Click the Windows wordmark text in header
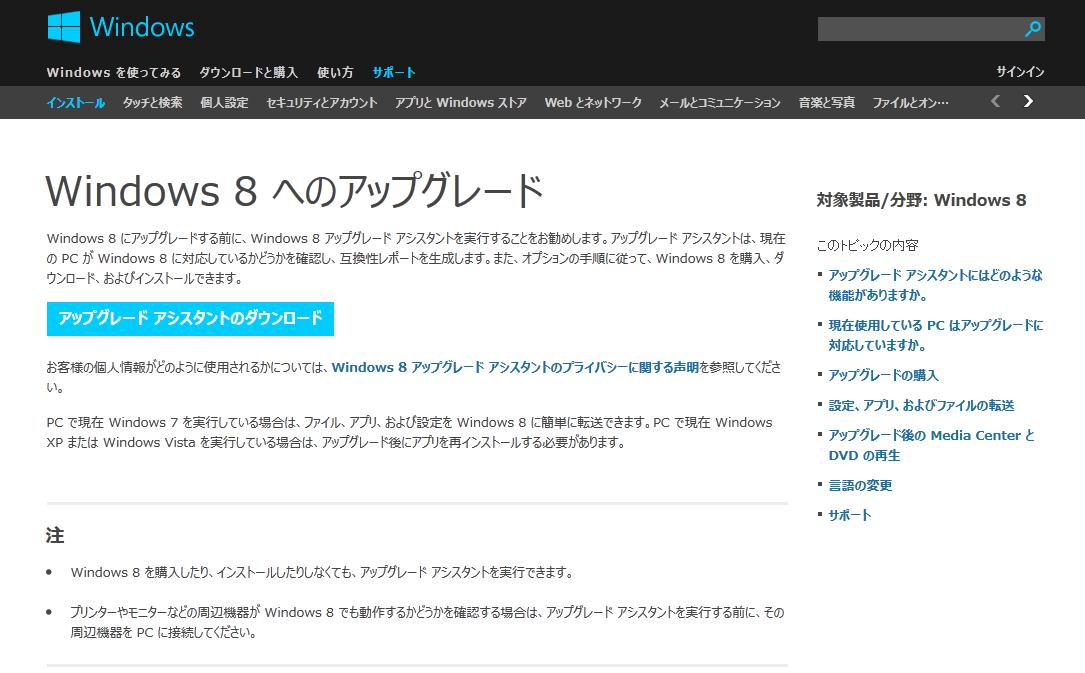 point(142,27)
